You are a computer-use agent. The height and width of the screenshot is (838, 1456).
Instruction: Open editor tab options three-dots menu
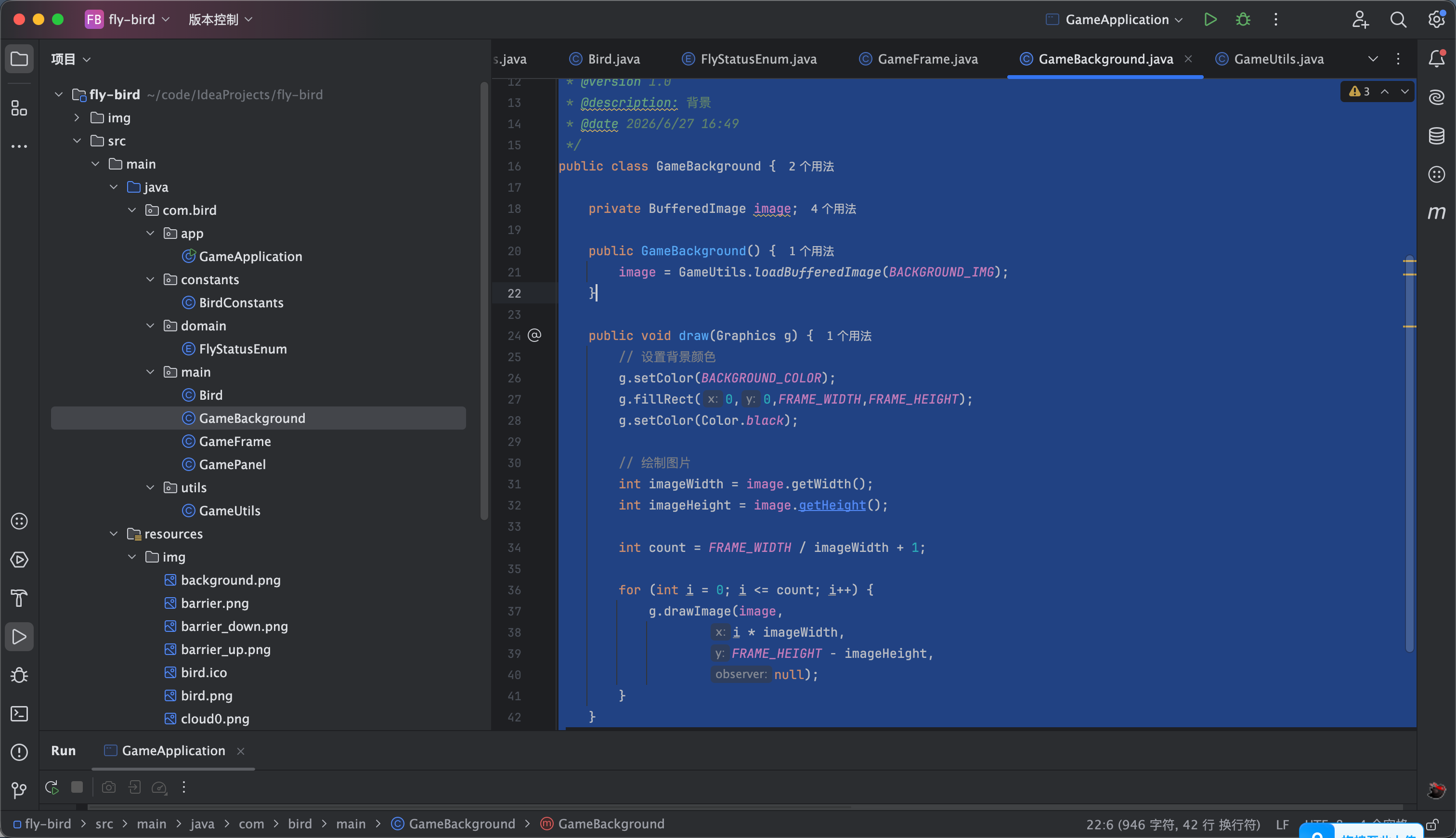coord(1398,59)
